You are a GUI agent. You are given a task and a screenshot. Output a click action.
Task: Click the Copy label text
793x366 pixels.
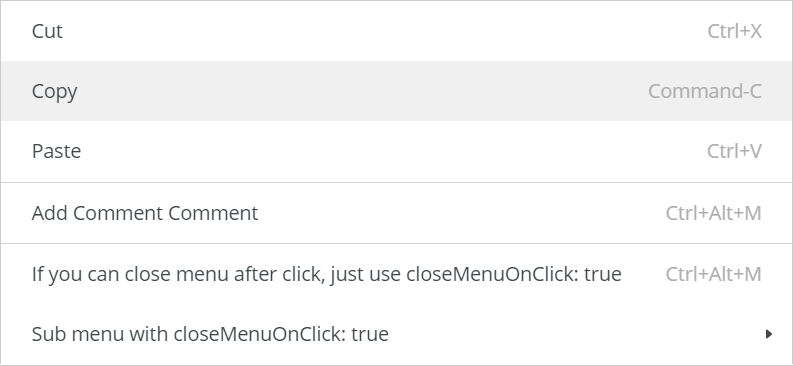click(55, 92)
